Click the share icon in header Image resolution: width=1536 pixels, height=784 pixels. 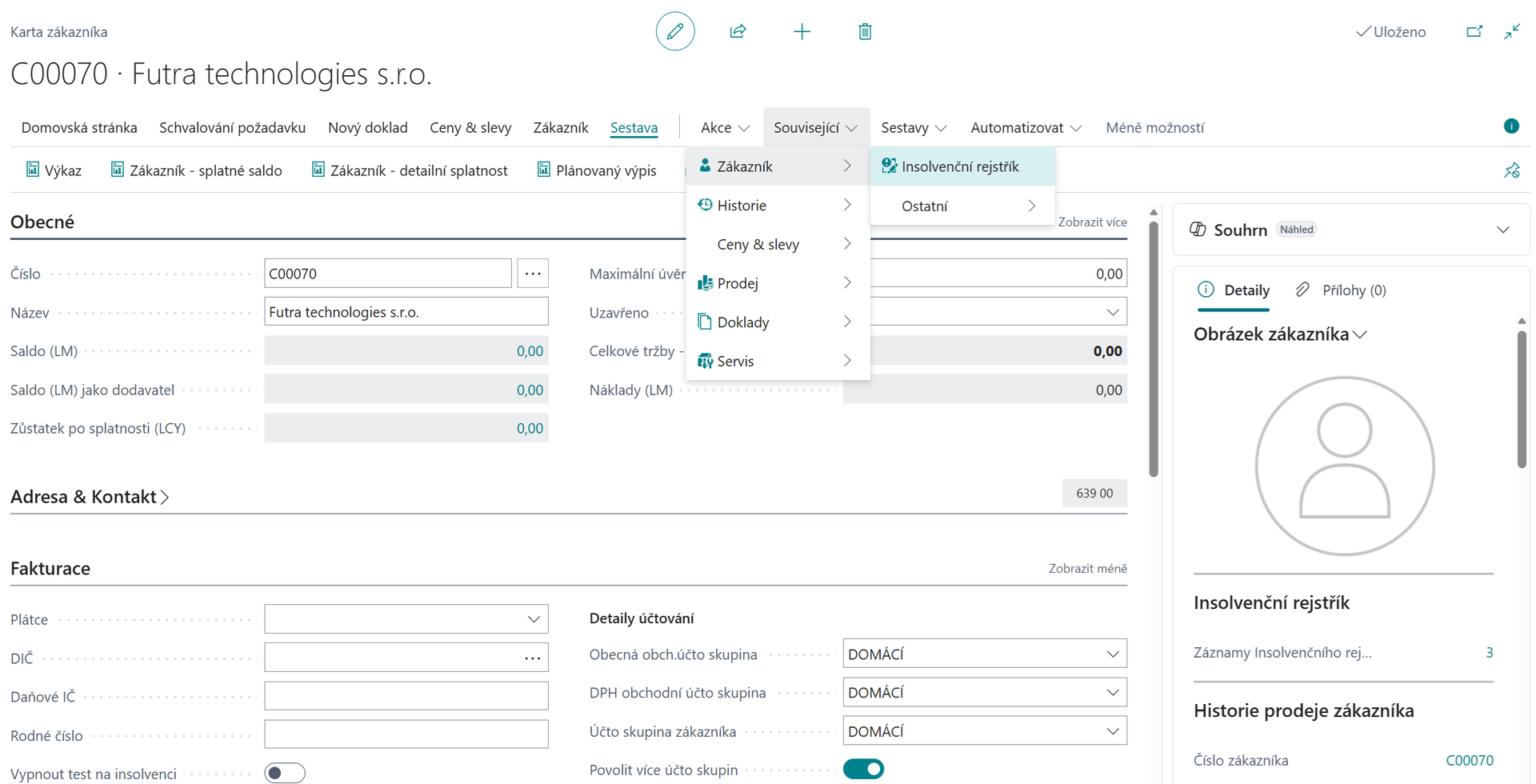(738, 32)
